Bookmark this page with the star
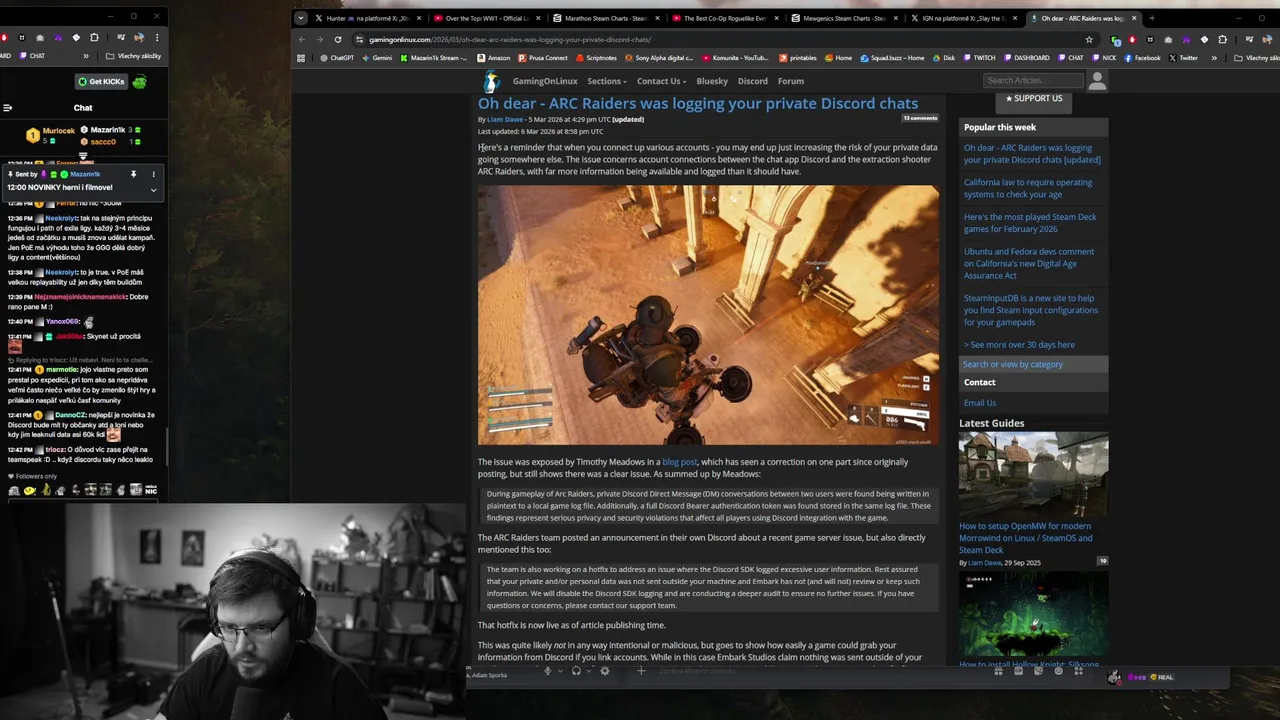1280x720 pixels. coord(1090,39)
